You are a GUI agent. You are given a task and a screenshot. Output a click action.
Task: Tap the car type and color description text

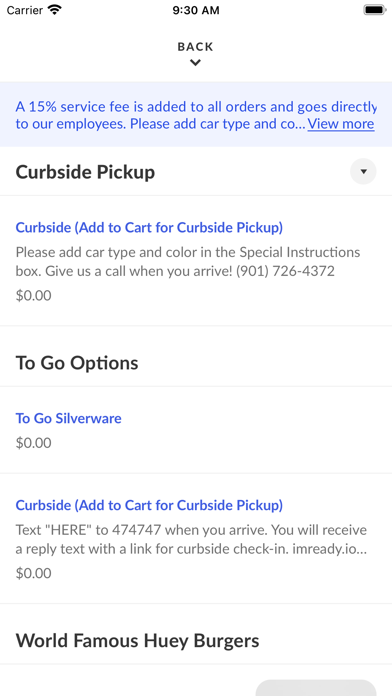coord(188,262)
